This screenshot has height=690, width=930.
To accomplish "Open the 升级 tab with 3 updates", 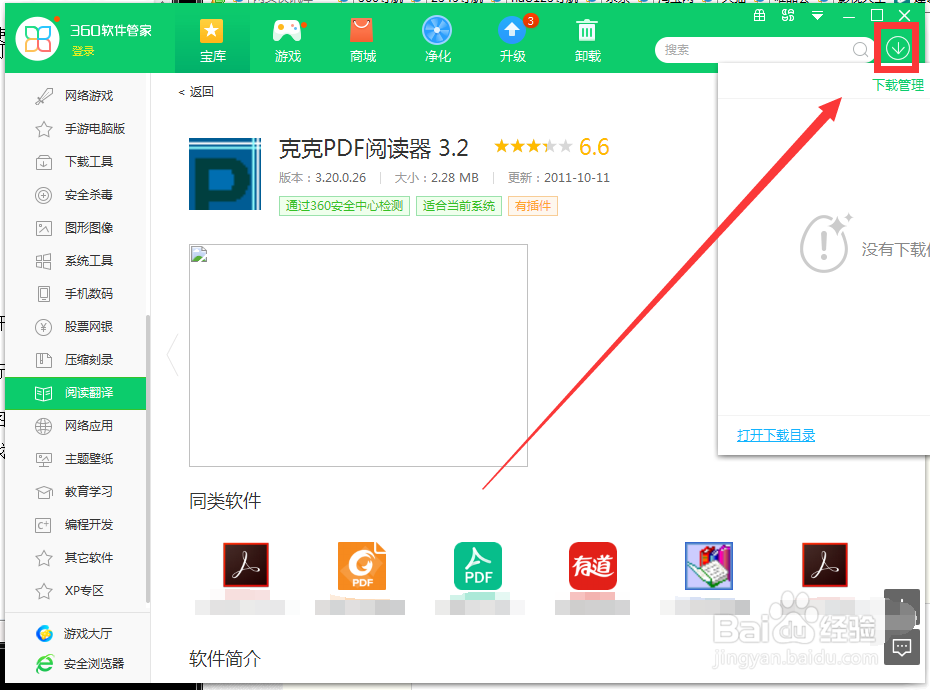I will point(512,40).
